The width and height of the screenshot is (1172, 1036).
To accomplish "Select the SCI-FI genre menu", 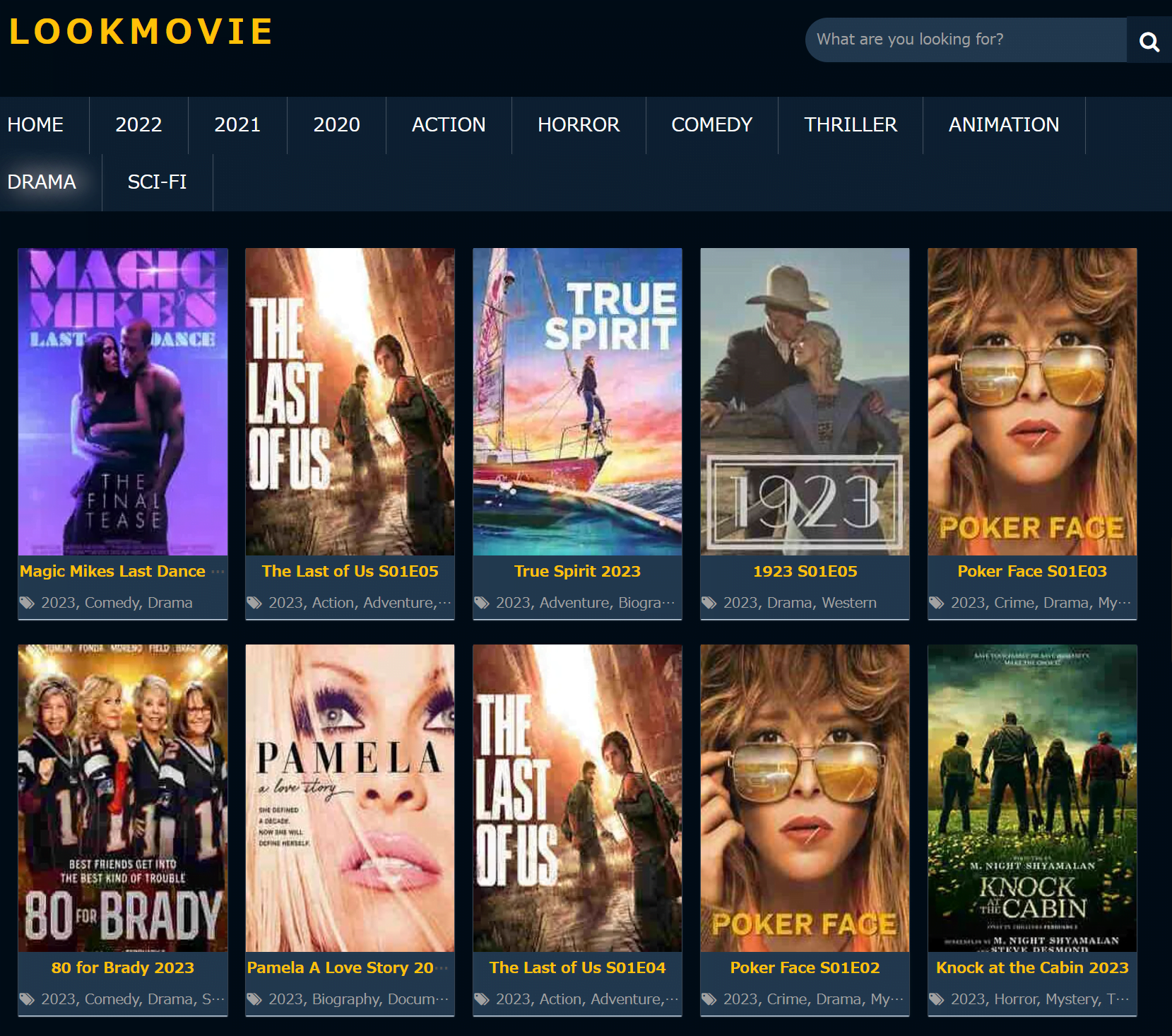I will click(x=157, y=182).
